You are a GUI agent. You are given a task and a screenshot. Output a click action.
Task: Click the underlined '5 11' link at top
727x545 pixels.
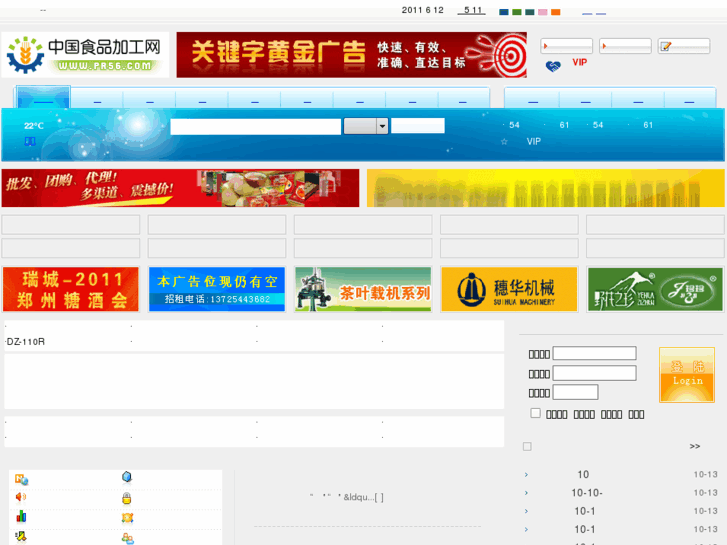tap(472, 10)
